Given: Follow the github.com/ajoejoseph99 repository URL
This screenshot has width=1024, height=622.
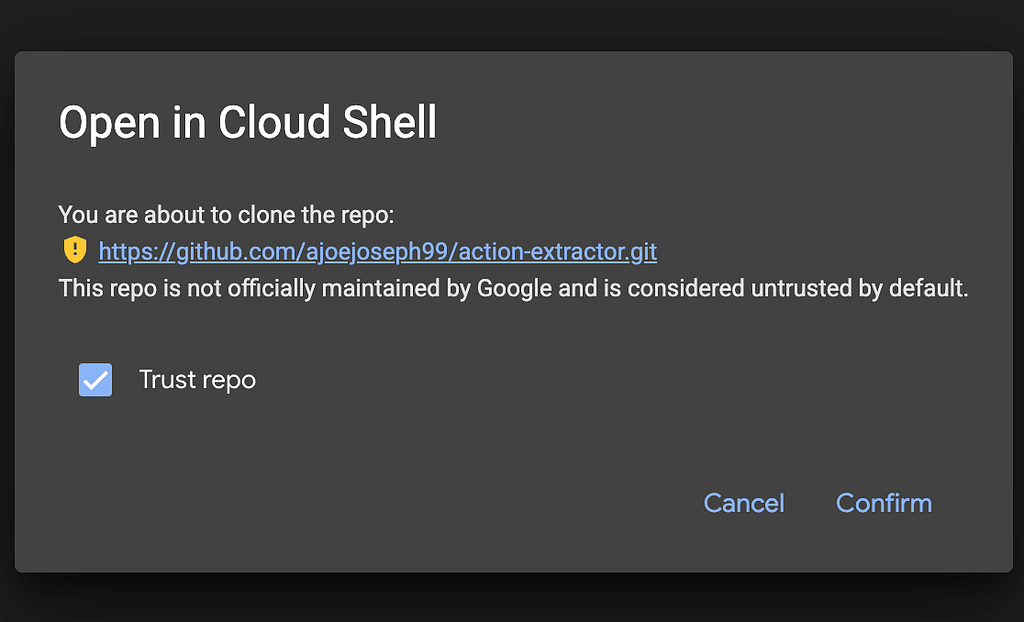Looking at the screenshot, I should pyautogui.click(x=377, y=251).
